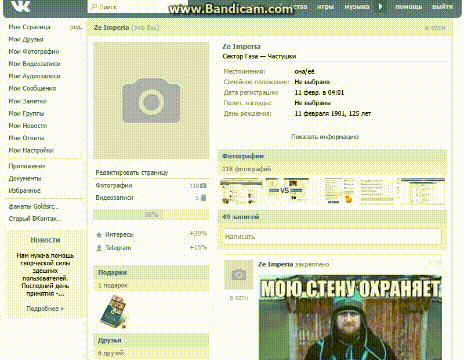Click the person icon next to Telegram
The width and height of the screenshot is (464, 360).
click(x=99, y=248)
